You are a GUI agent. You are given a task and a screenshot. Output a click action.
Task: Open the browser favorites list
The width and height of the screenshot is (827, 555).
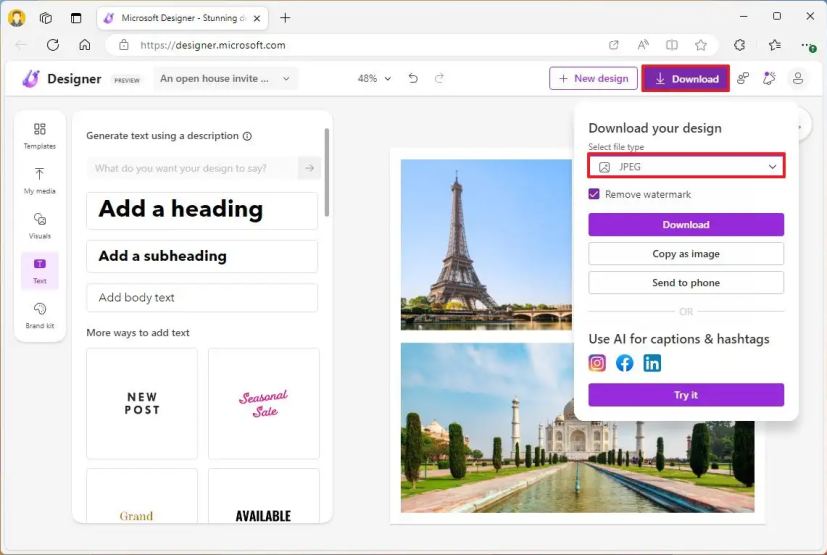point(774,45)
